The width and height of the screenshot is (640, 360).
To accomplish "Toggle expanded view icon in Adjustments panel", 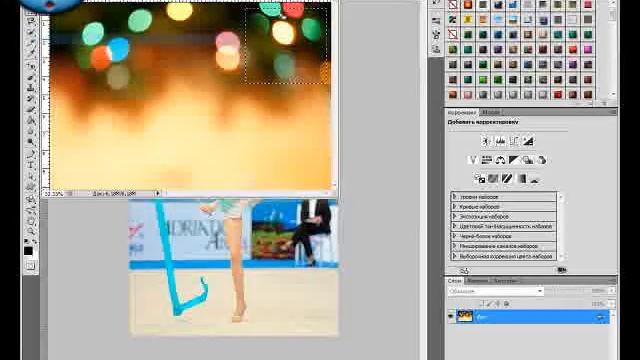I will pyautogui.click(x=464, y=270).
